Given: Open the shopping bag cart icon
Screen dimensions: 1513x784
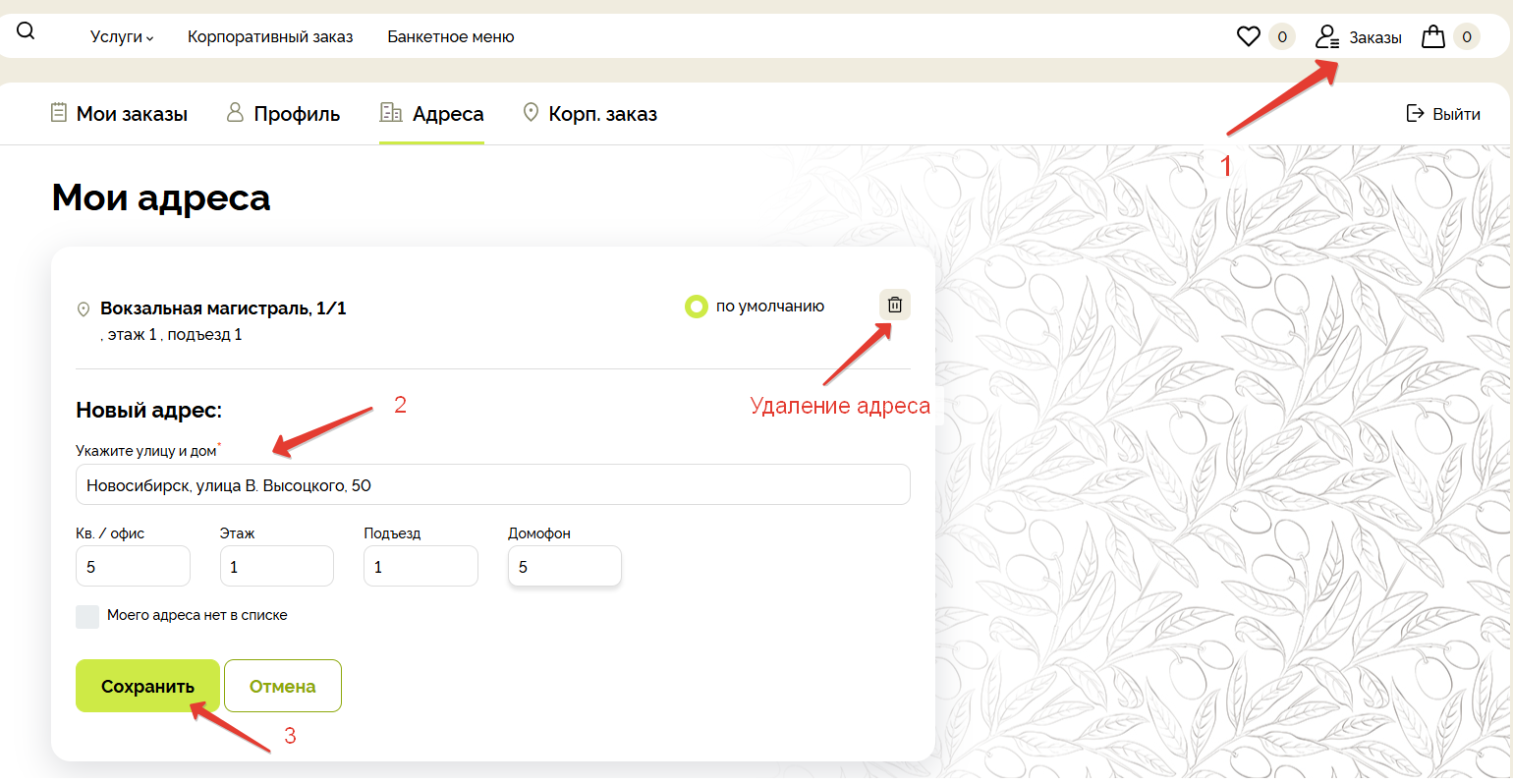Looking at the screenshot, I should coord(1433,37).
